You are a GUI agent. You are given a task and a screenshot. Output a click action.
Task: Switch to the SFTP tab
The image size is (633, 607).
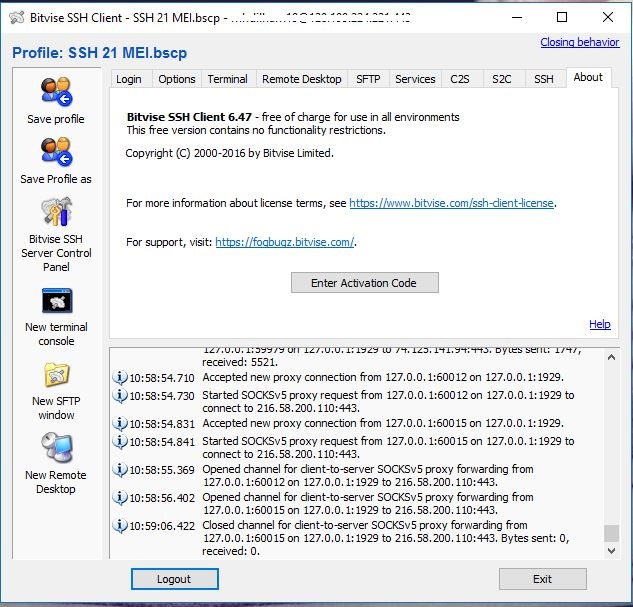coord(368,79)
